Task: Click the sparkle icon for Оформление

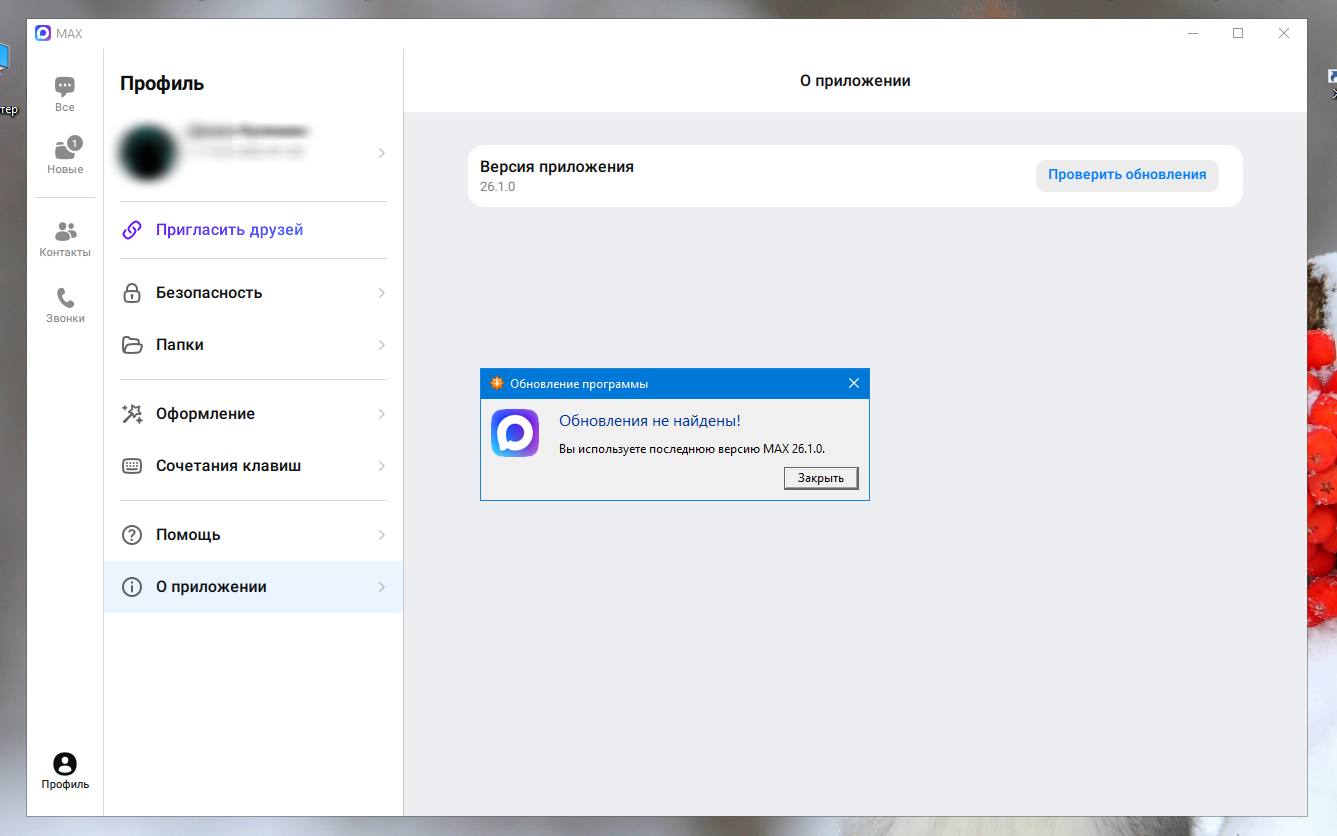Action: pyautogui.click(x=132, y=414)
